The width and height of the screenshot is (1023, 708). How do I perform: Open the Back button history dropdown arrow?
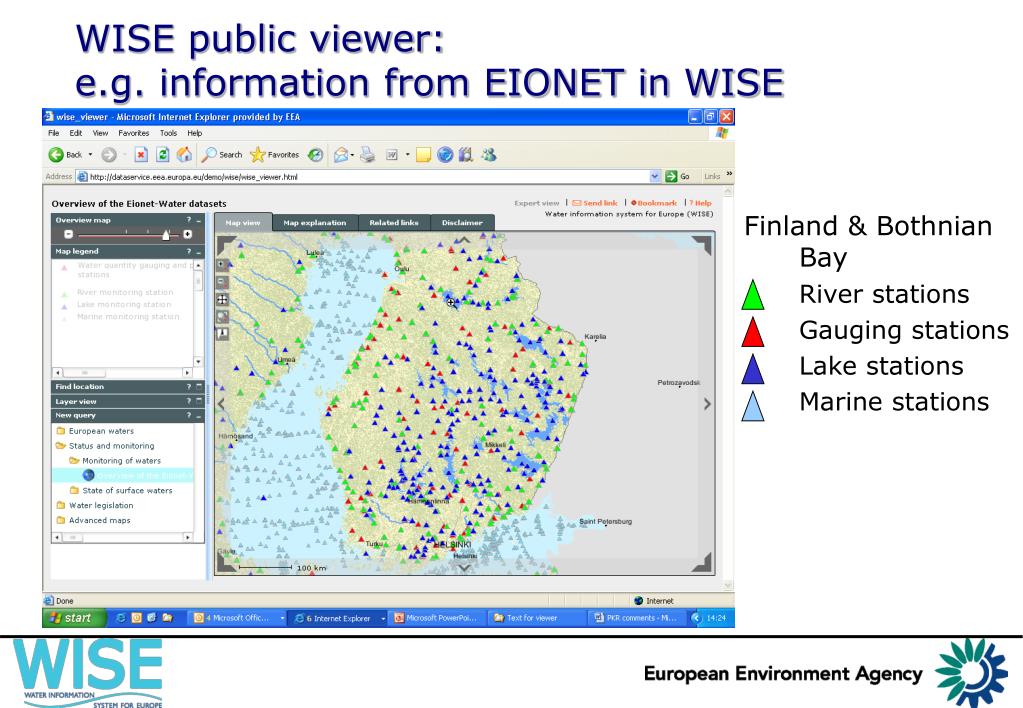point(91,155)
